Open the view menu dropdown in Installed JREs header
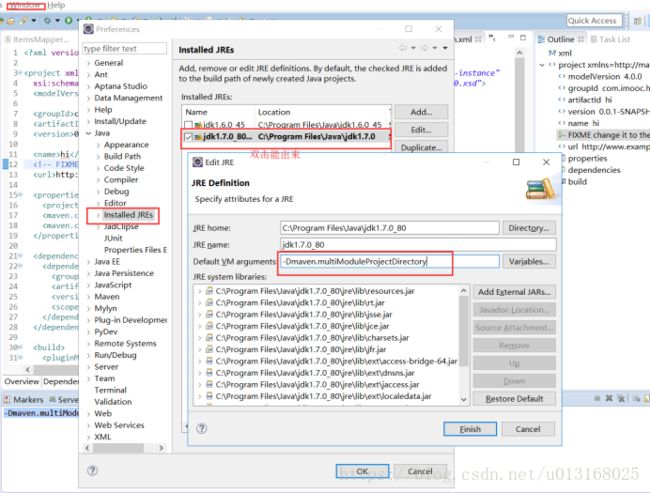650x493 pixels. coord(445,48)
